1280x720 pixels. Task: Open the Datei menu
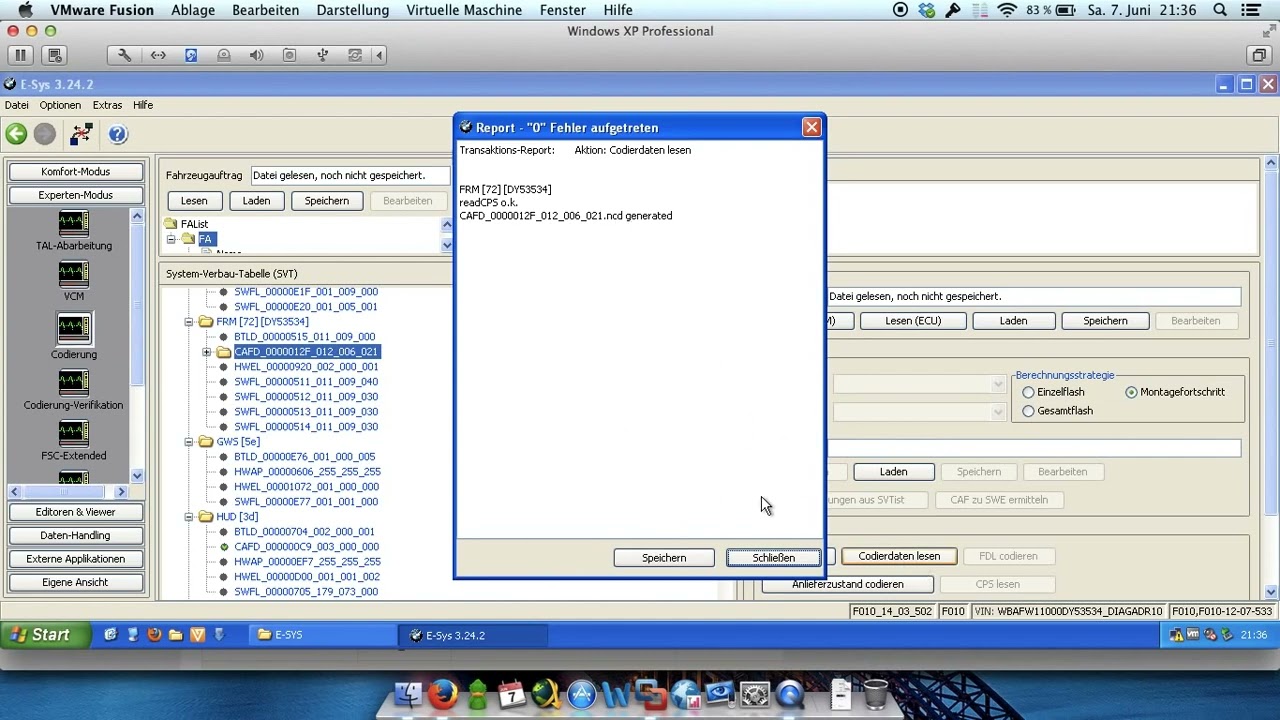(x=17, y=105)
